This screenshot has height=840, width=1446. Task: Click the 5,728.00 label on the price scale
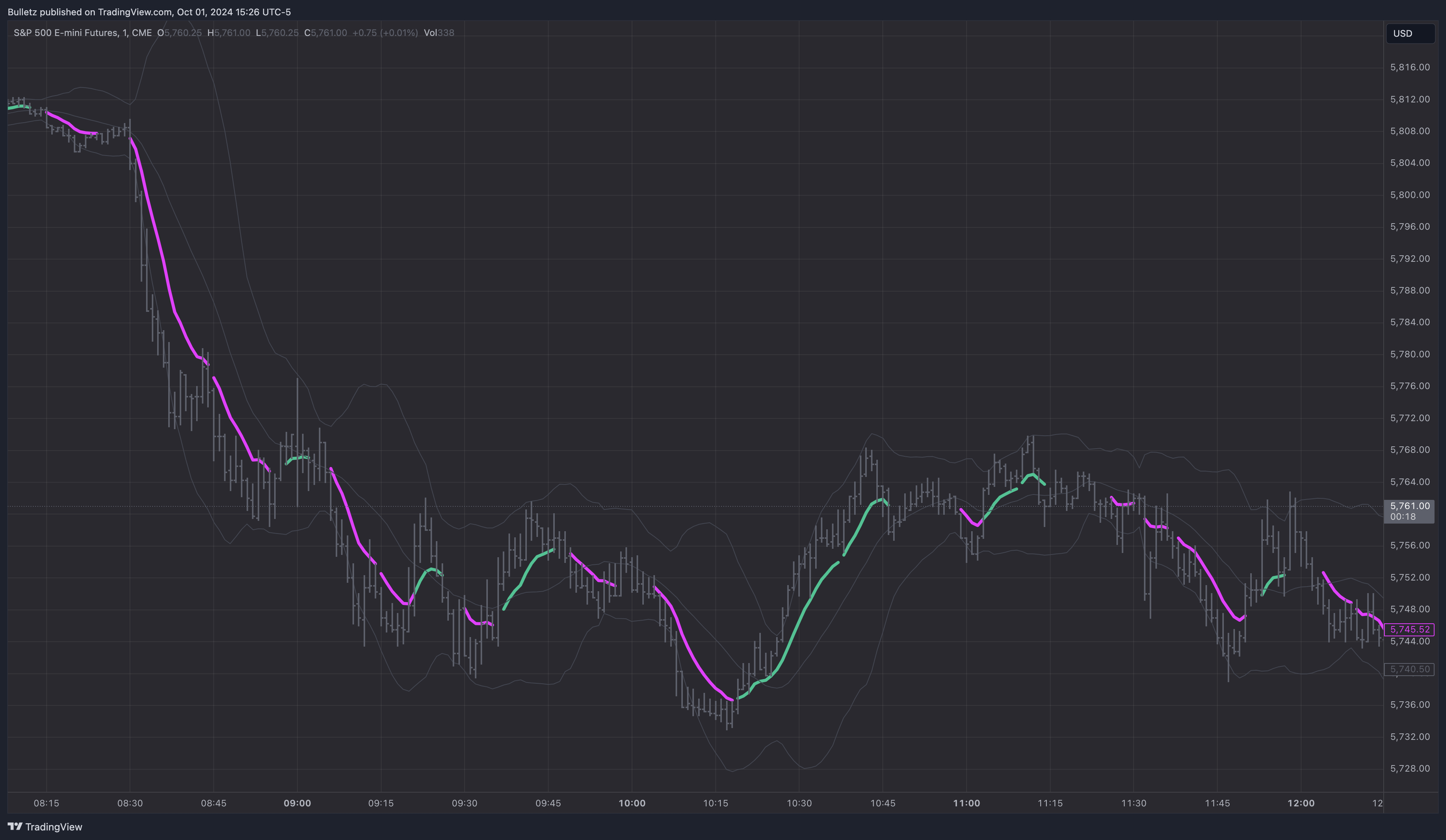coord(1409,768)
